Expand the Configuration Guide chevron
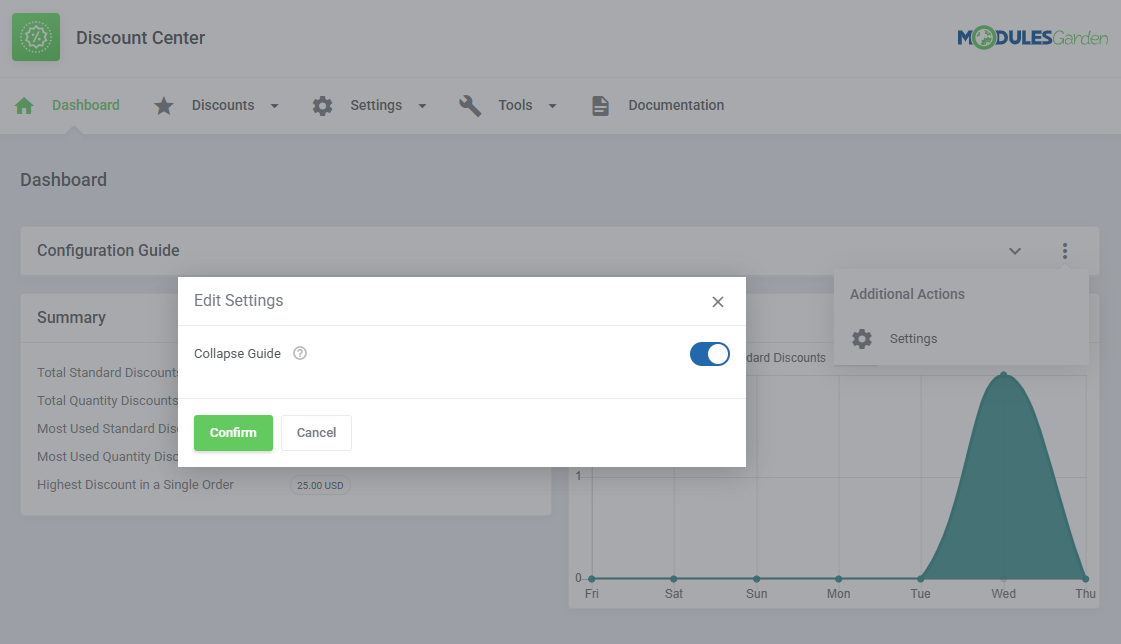 [1014, 251]
